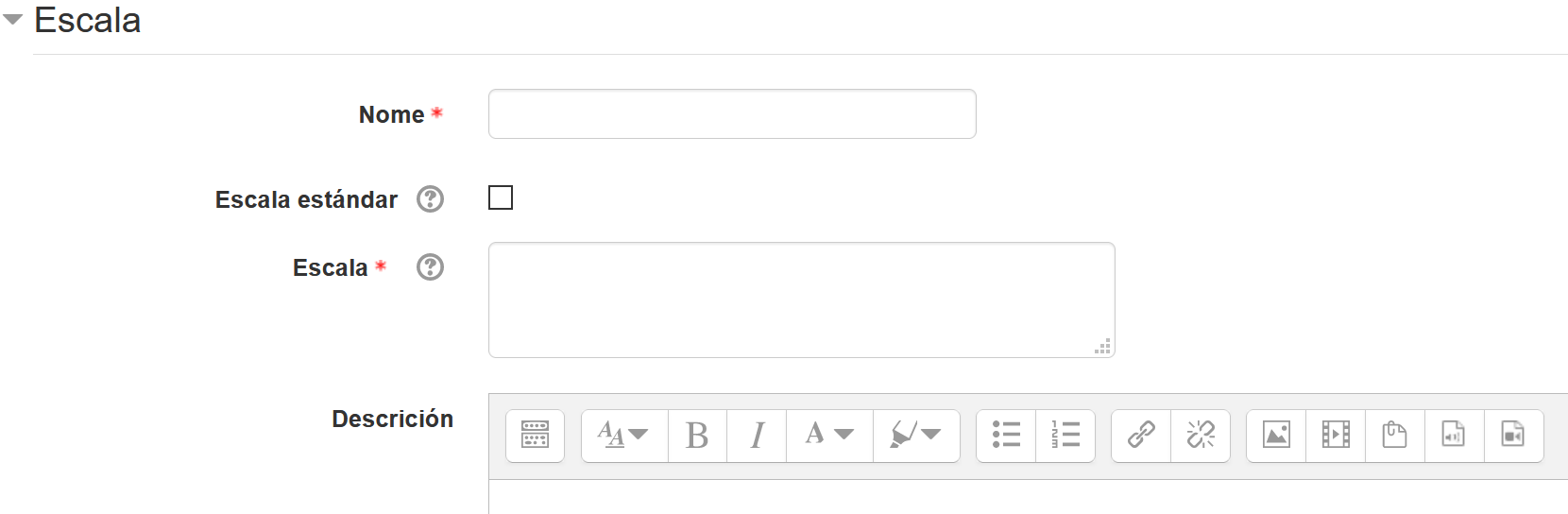Click the record audio icon
Screen dimensions: 1568x514
click(1454, 435)
